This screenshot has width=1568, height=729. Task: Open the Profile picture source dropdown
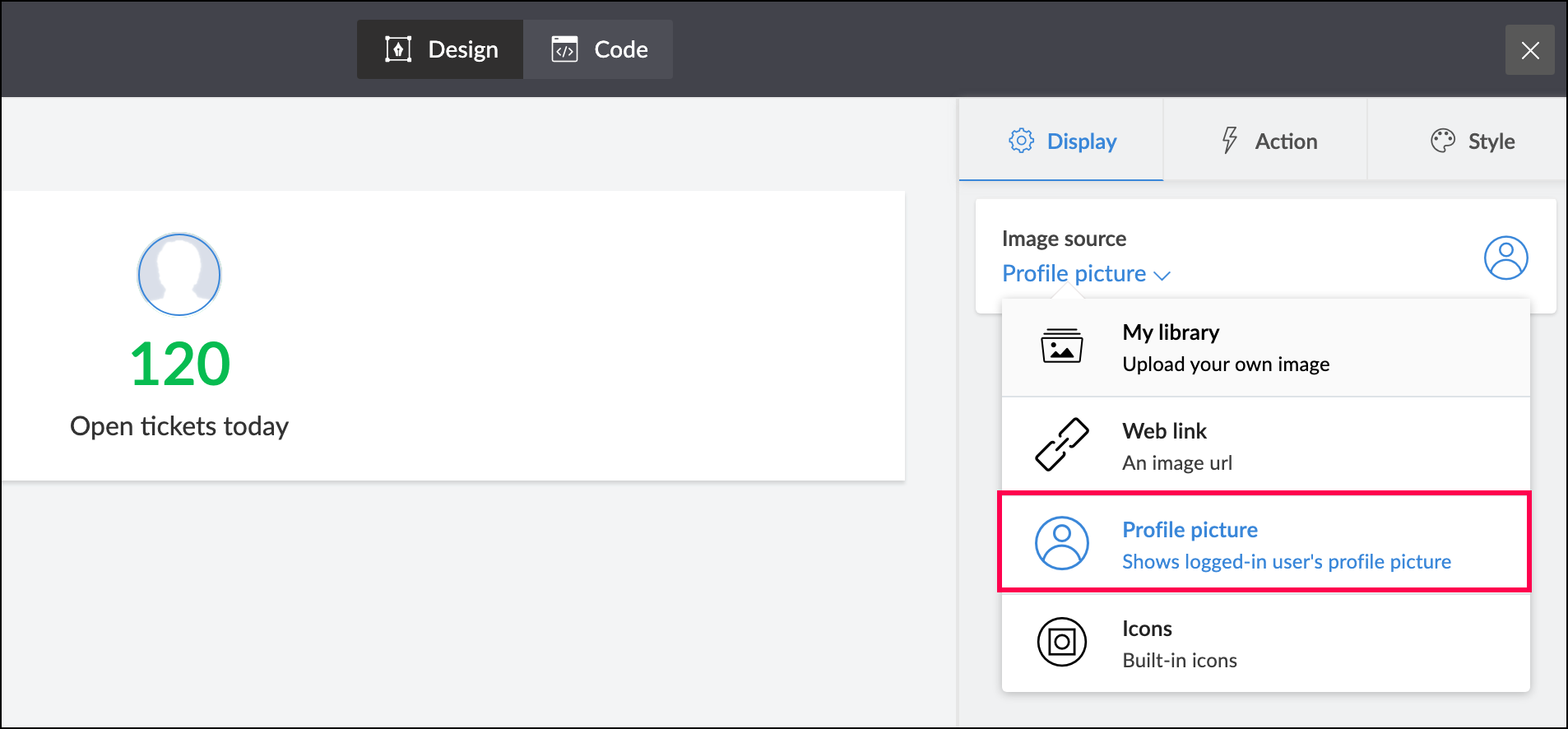click(x=1074, y=273)
